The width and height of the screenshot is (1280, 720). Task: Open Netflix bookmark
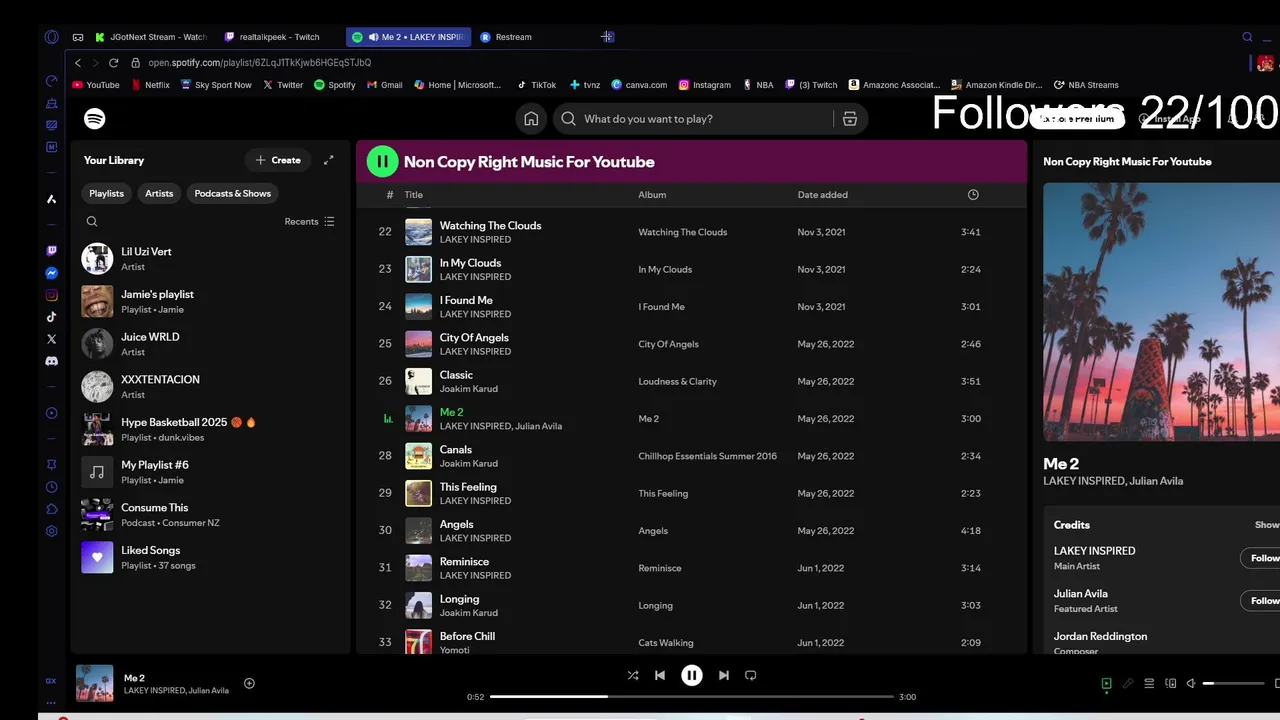(151, 85)
